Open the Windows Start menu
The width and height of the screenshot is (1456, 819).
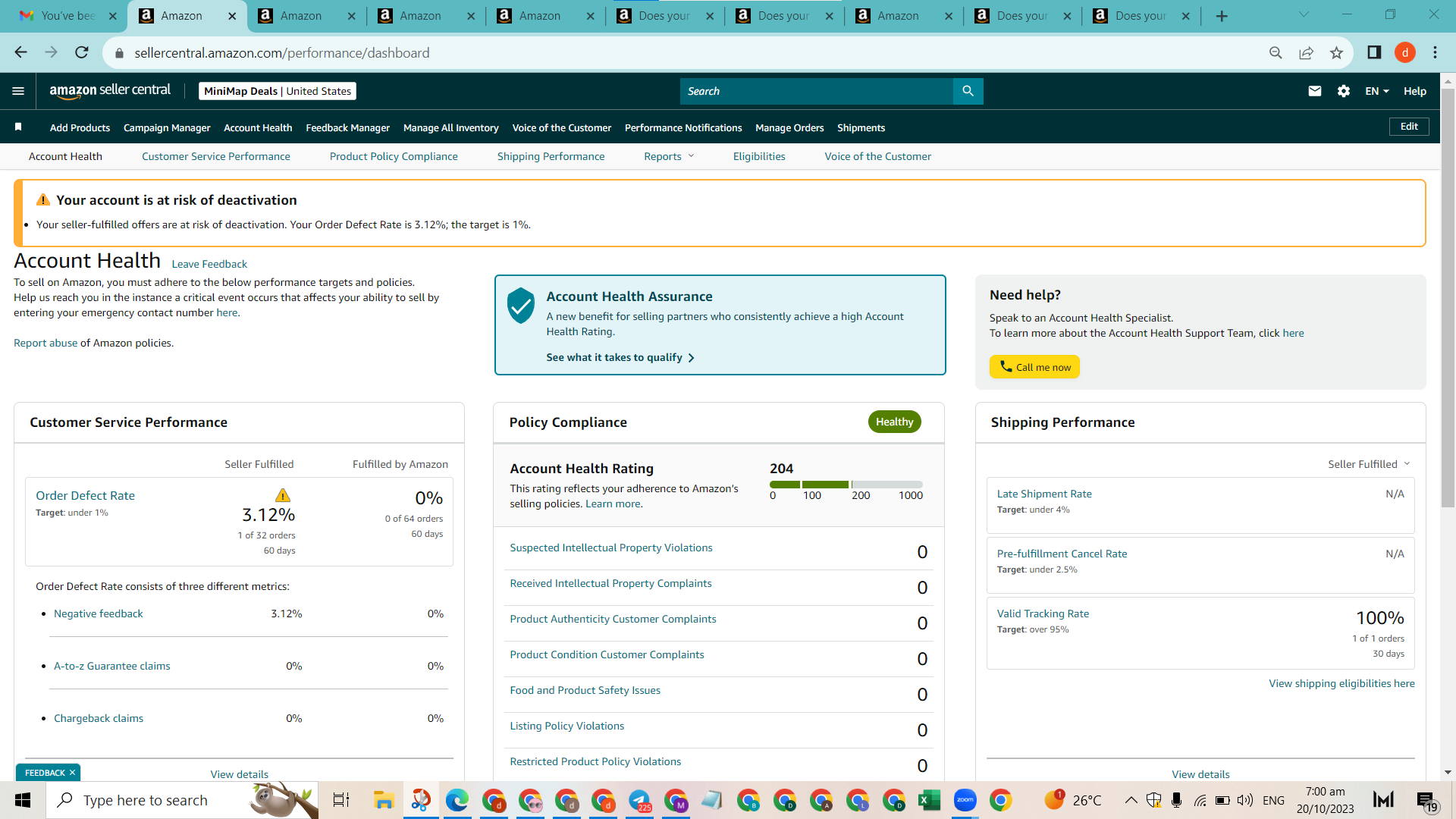coord(23,800)
